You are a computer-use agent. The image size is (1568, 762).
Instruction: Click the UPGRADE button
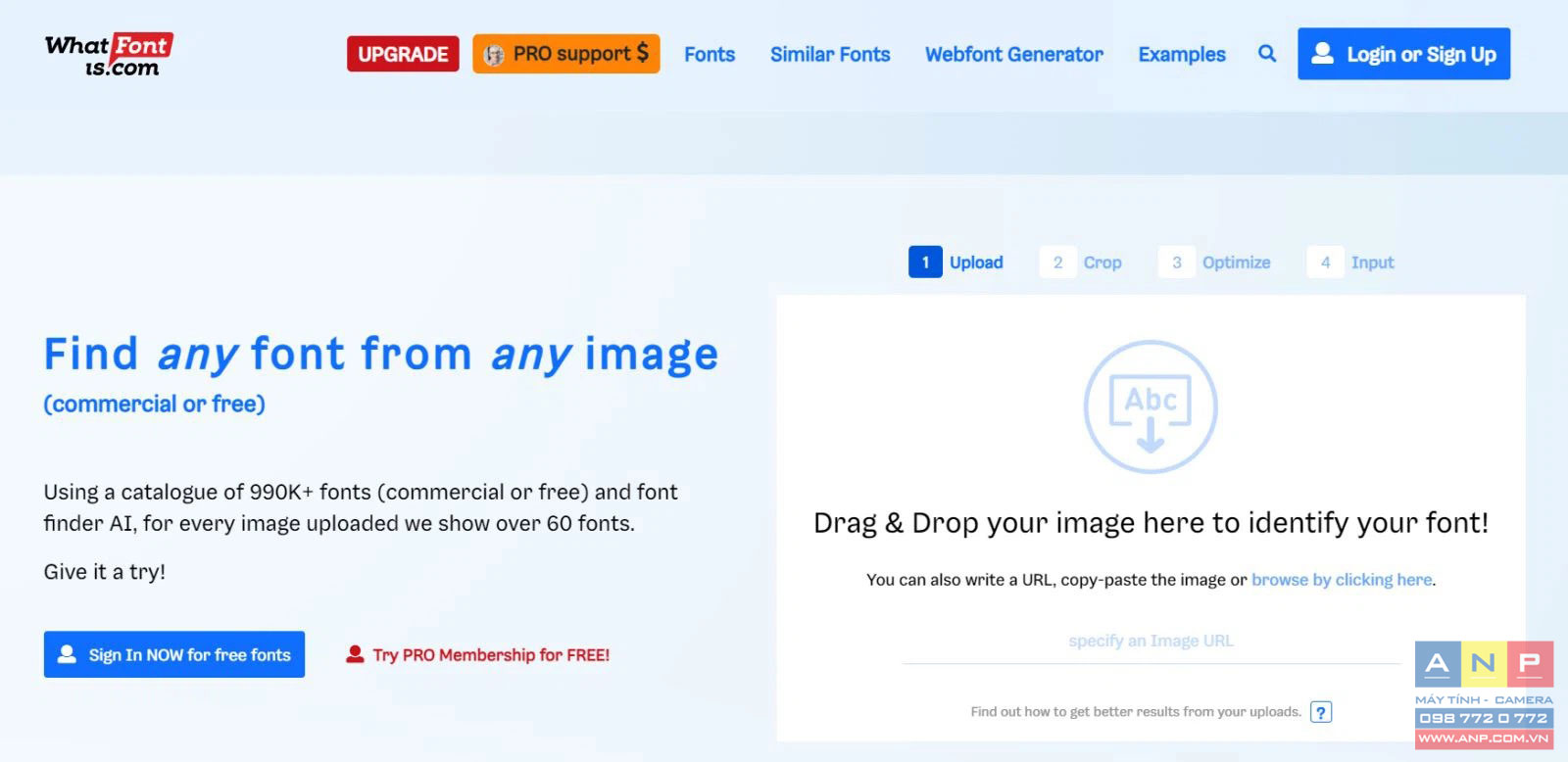[403, 54]
